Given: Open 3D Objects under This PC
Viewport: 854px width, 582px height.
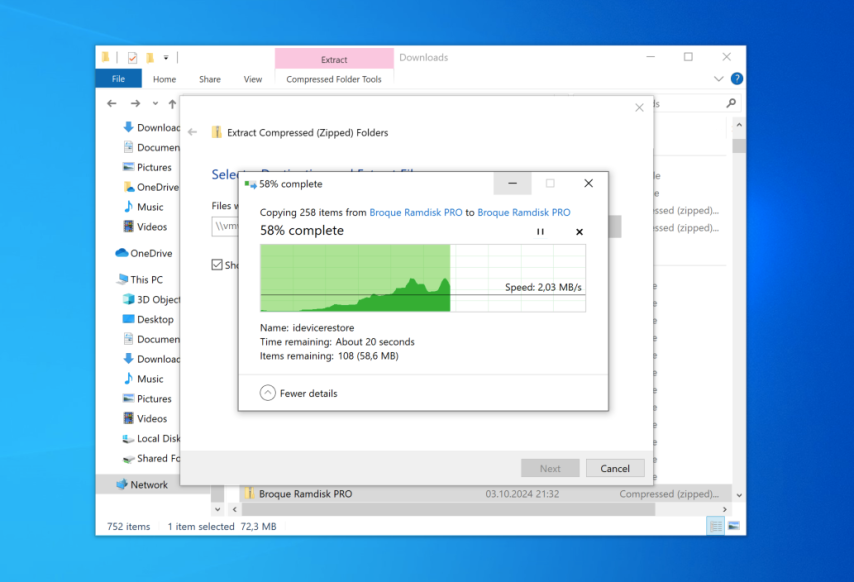Looking at the screenshot, I should pos(151,299).
